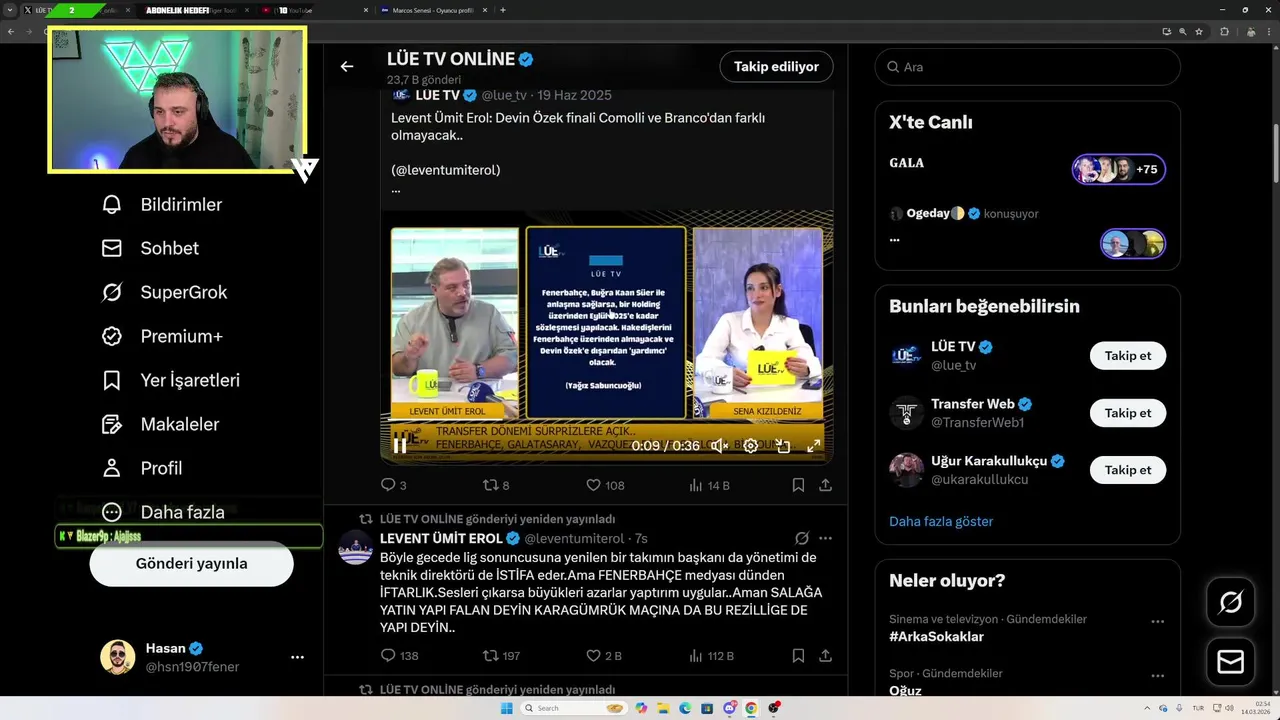Bookmark the Levent Ümit Erol post
The height and width of the screenshot is (720, 1280).
tap(798, 657)
